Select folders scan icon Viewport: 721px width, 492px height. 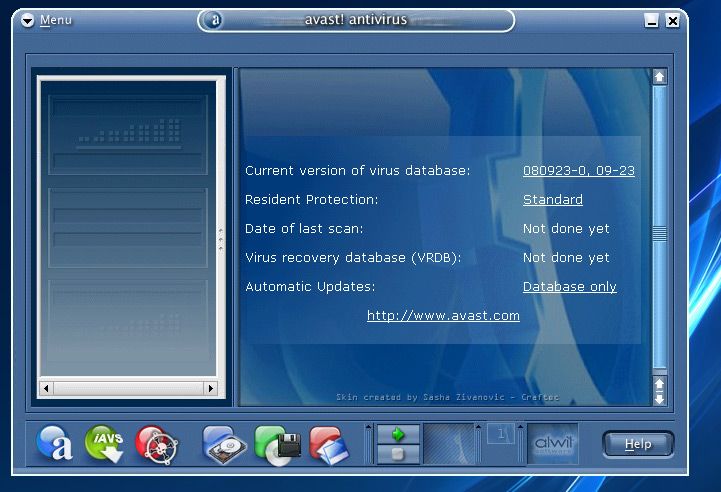pos(329,445)
